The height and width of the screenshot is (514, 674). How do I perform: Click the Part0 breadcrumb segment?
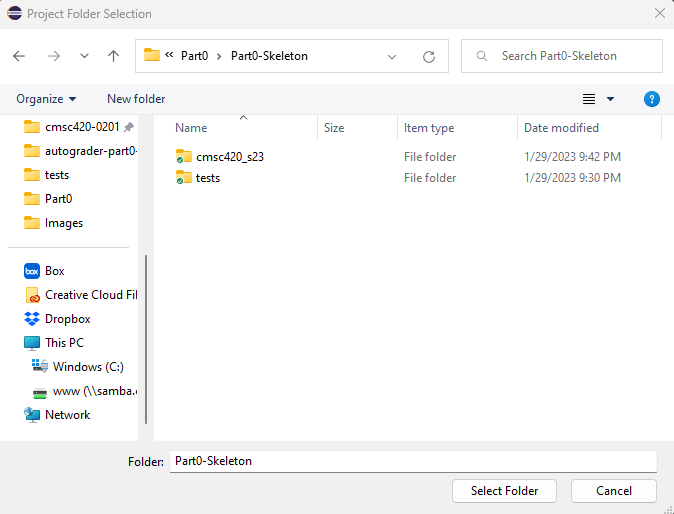tap(194, 56)
